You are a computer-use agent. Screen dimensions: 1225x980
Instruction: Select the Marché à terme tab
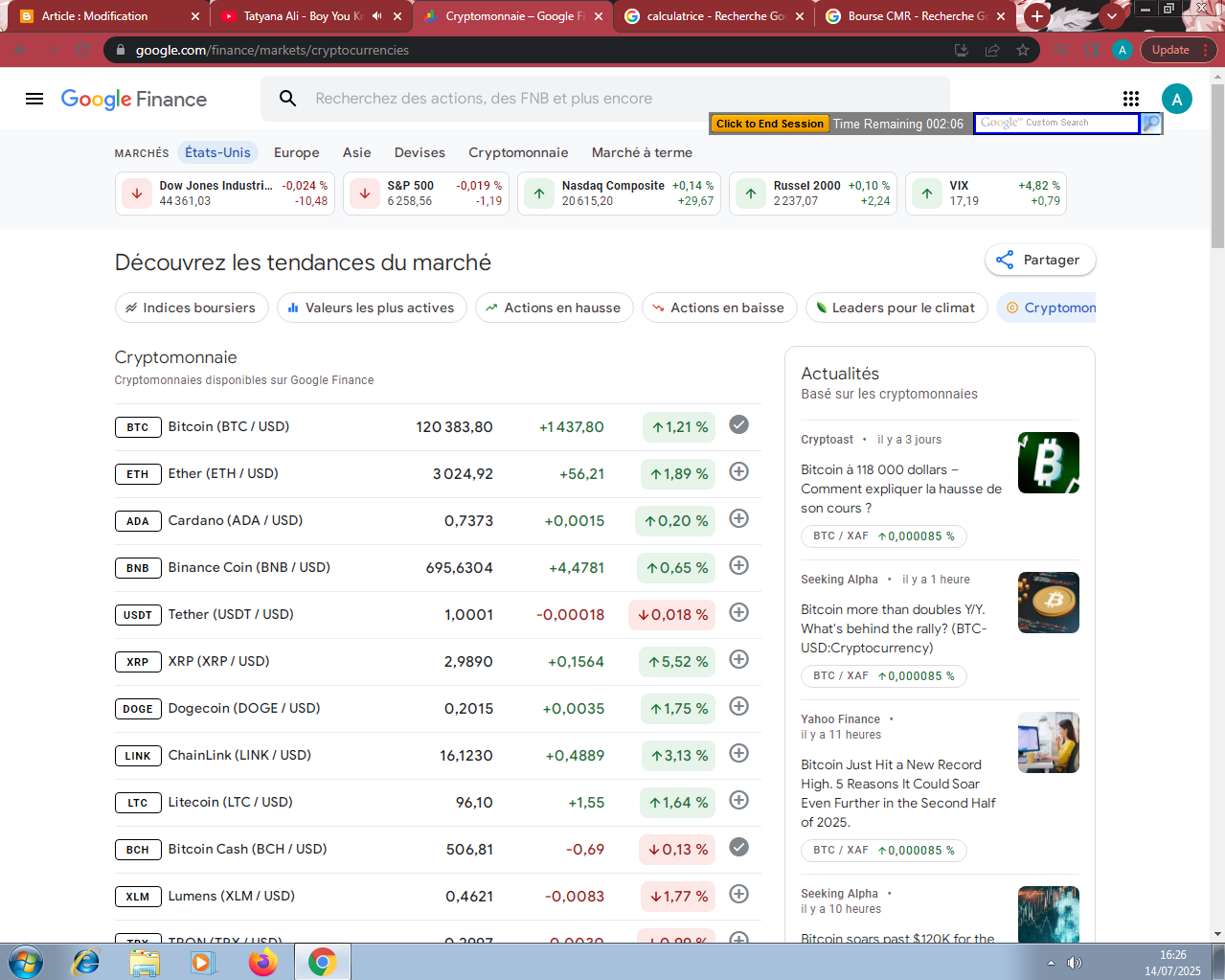point(642,152)
